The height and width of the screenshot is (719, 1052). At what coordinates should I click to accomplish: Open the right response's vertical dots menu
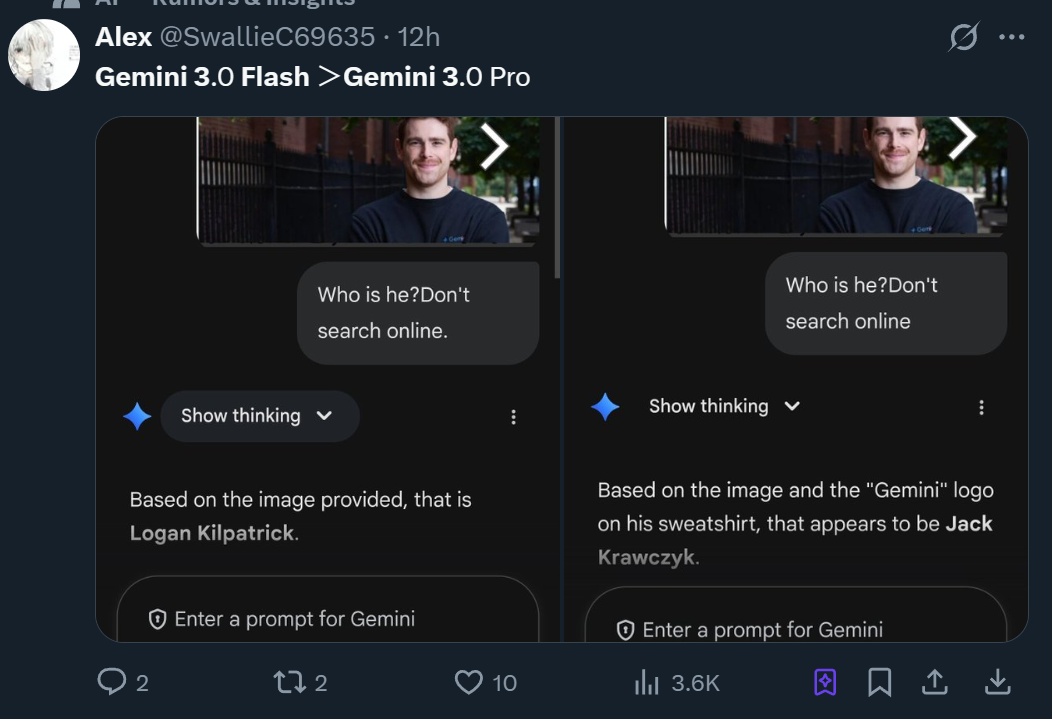(981, 407)
